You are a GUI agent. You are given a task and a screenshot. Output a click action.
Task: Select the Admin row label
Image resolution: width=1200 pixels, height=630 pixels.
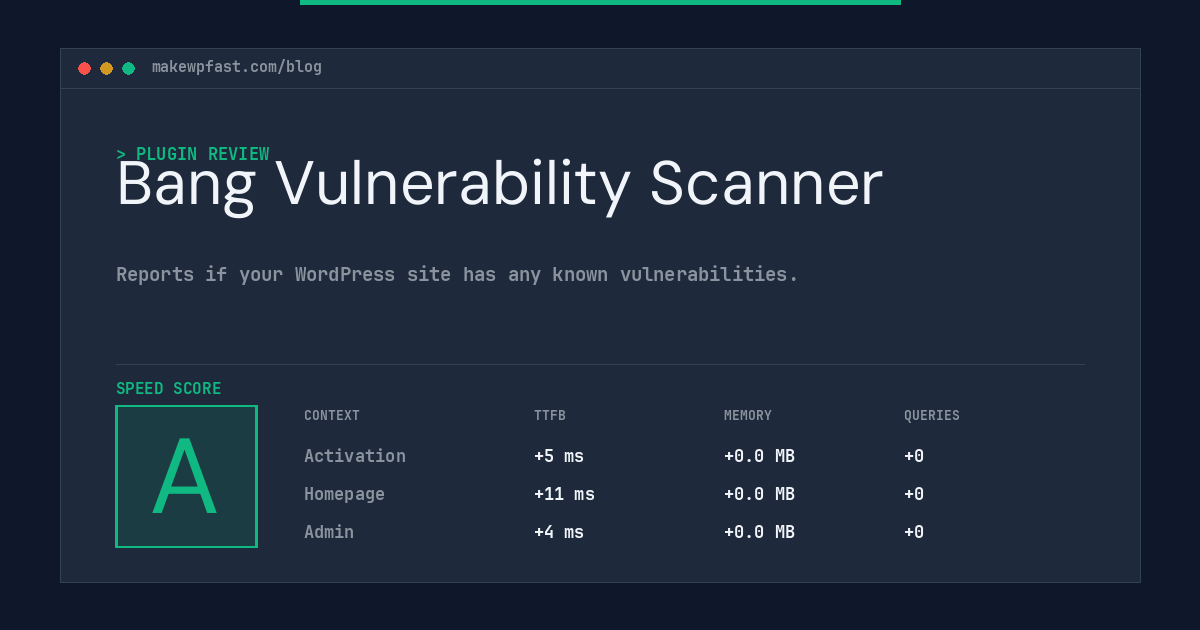pyautogui.click(x=329, y=532)
